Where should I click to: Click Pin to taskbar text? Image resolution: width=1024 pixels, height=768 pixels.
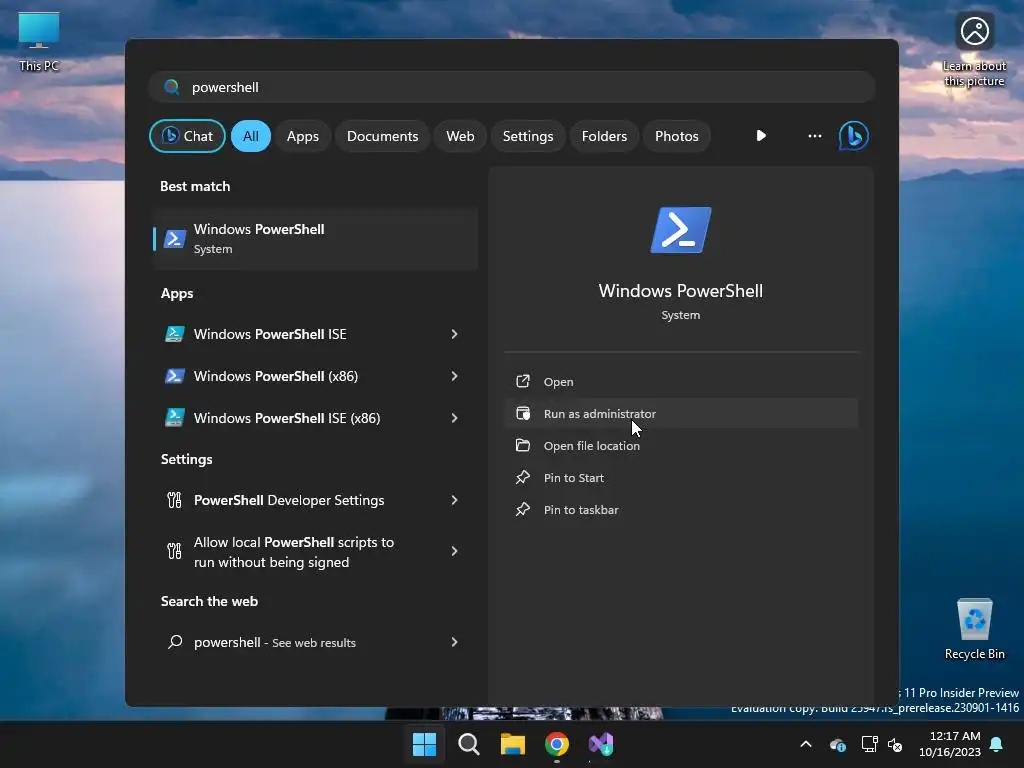click(581, 510)
